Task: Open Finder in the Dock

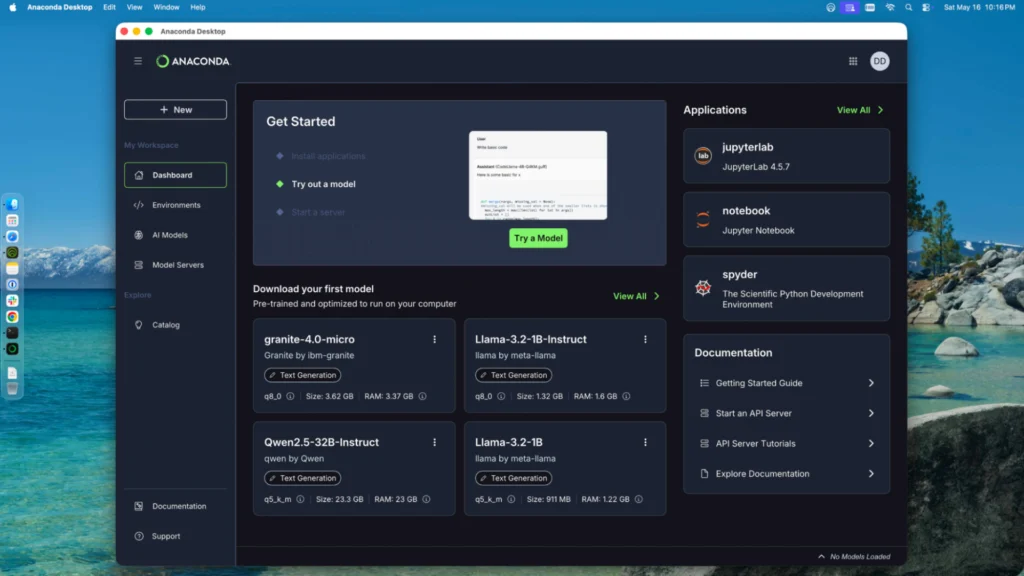Action: (12, 204)
